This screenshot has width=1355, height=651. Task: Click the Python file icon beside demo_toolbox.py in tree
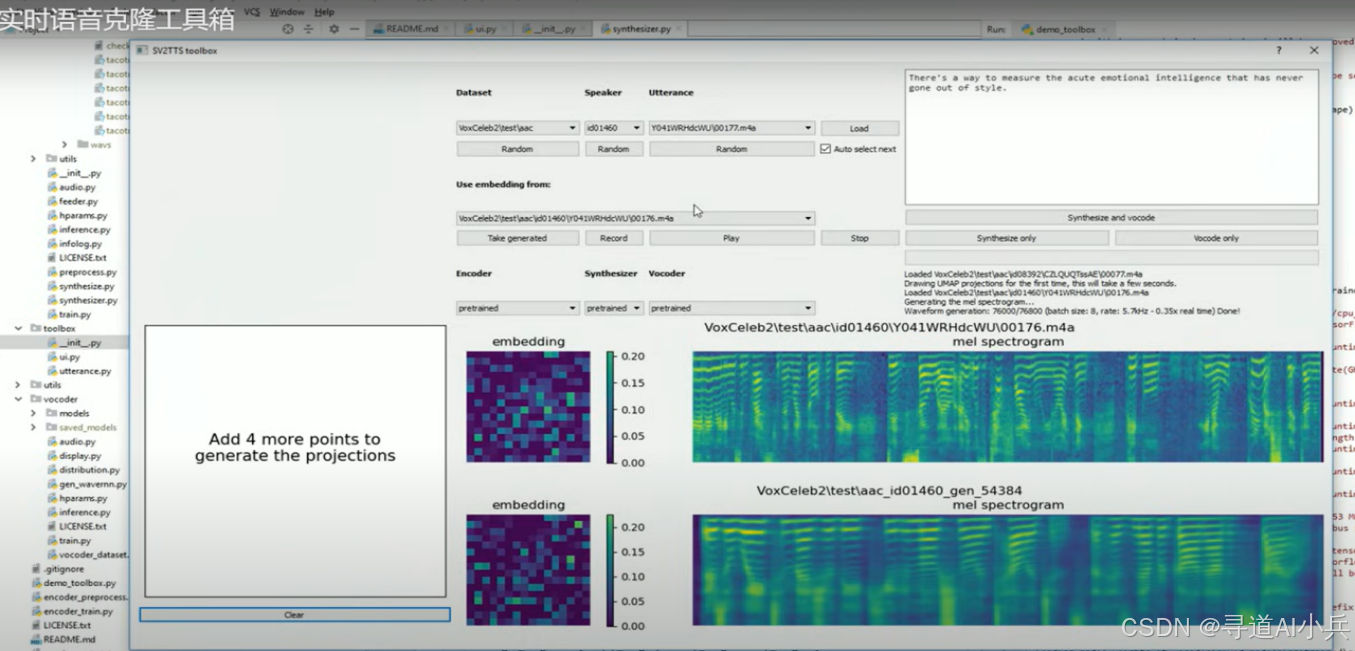click(37, 583)
